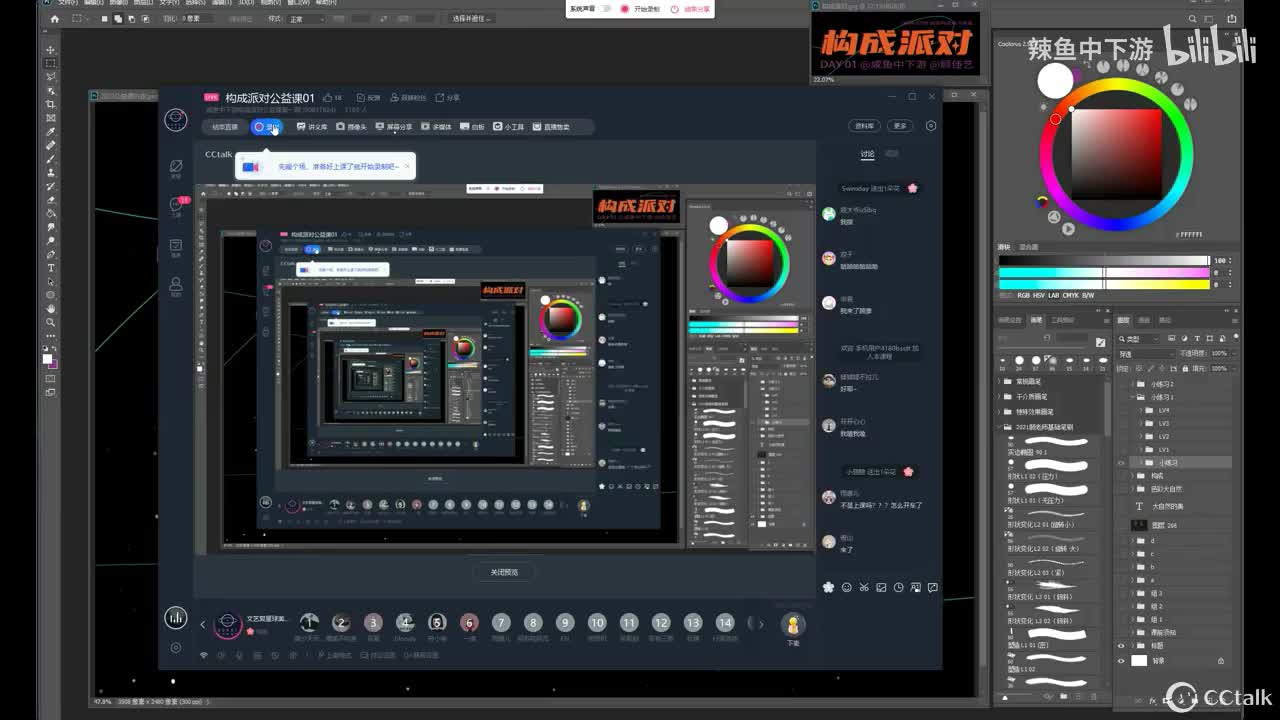Toggle visibility of 标题 layer group
Screen dimensions: 1280x720
point(1121,646)
